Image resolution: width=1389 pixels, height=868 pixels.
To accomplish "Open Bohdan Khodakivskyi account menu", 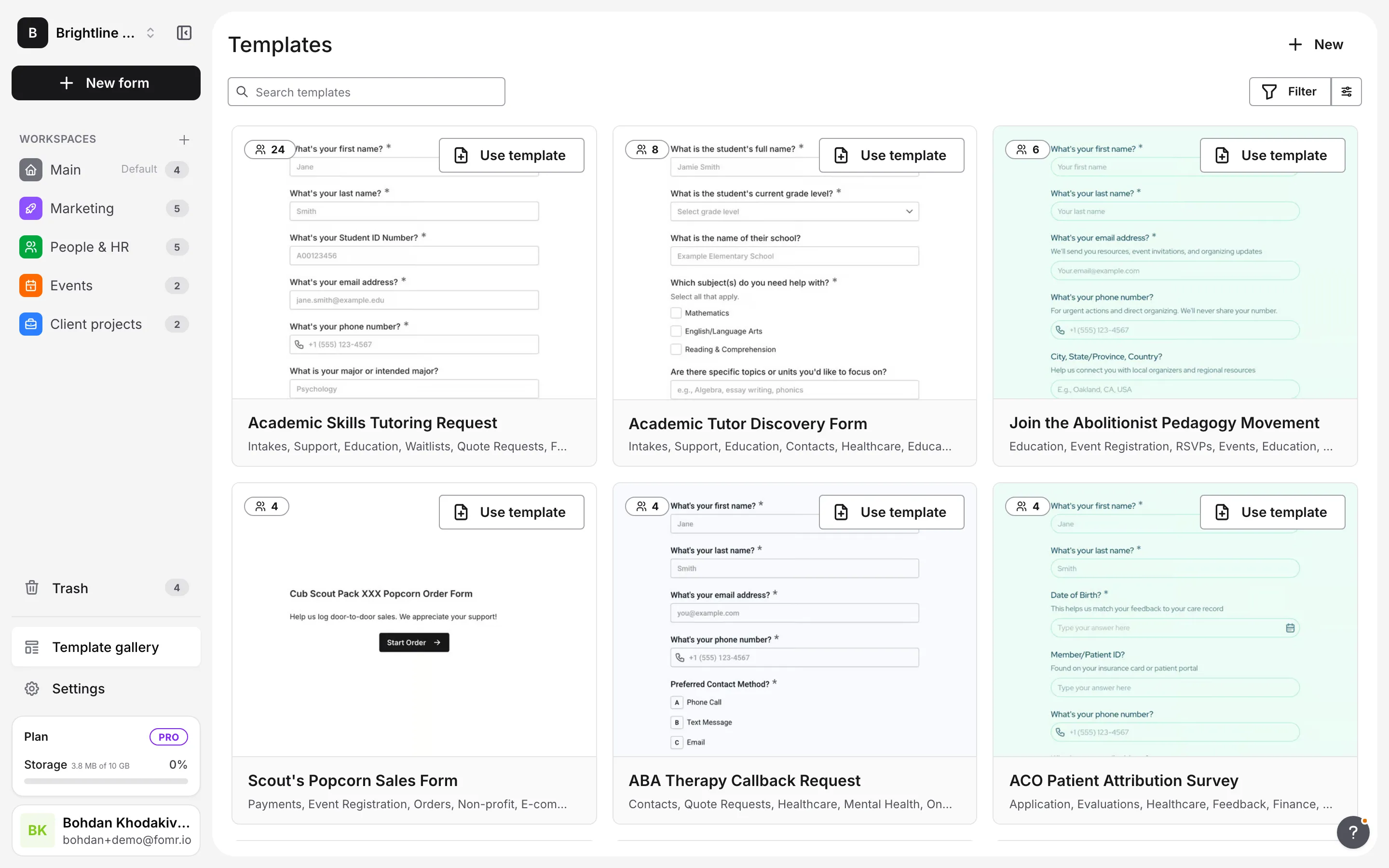I will pos(106,830).
